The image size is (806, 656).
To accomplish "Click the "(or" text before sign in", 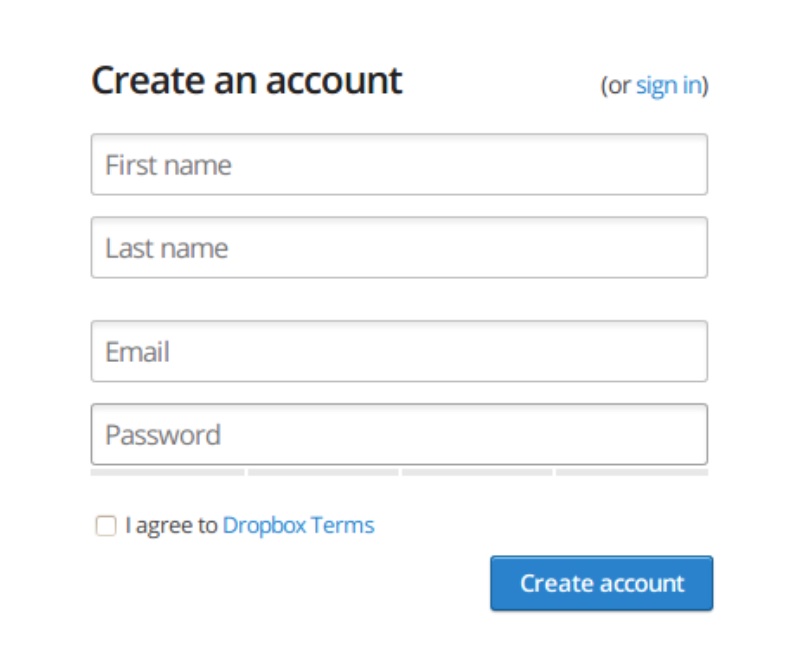I will (616, 86).
